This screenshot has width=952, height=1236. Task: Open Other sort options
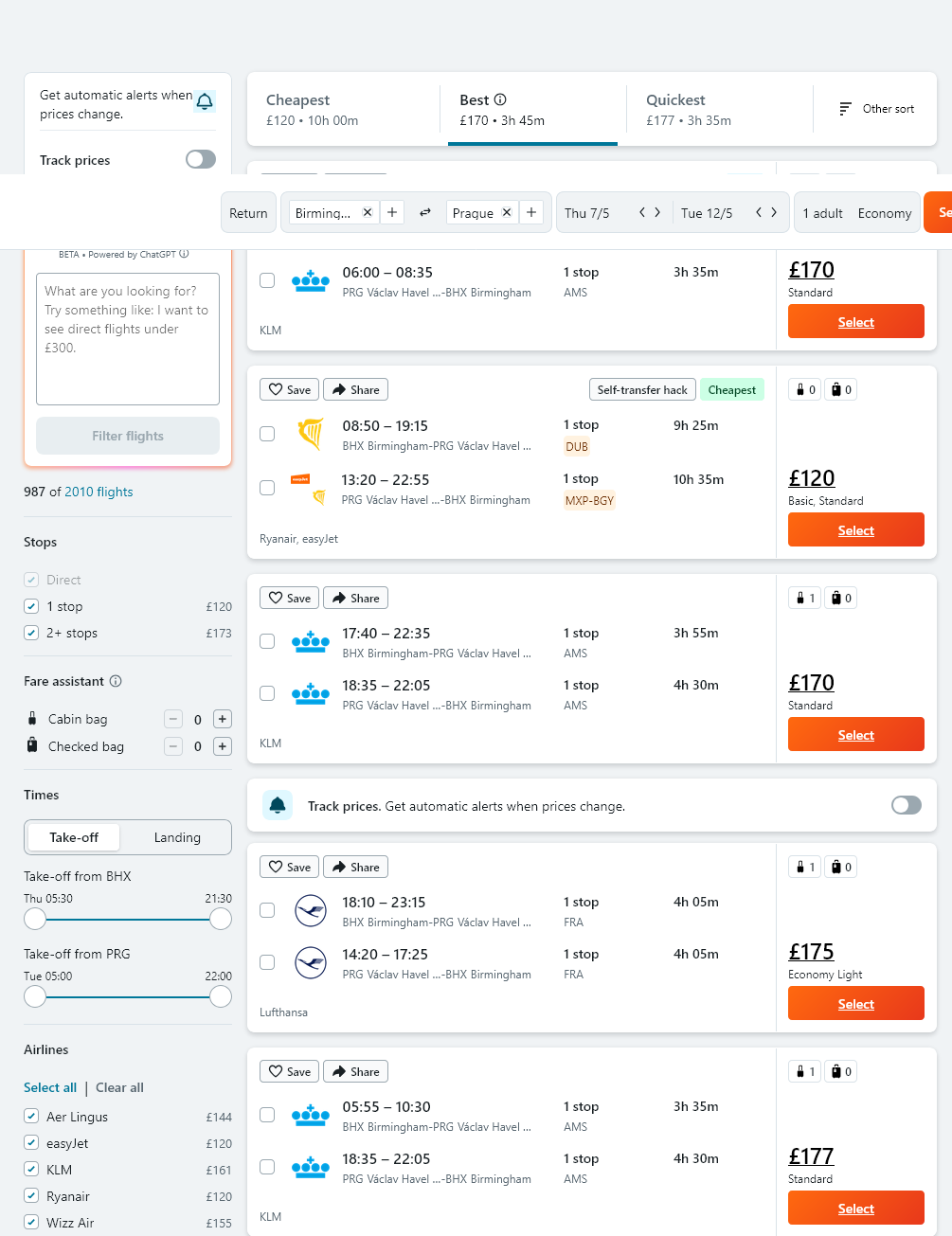click(876, 109)
